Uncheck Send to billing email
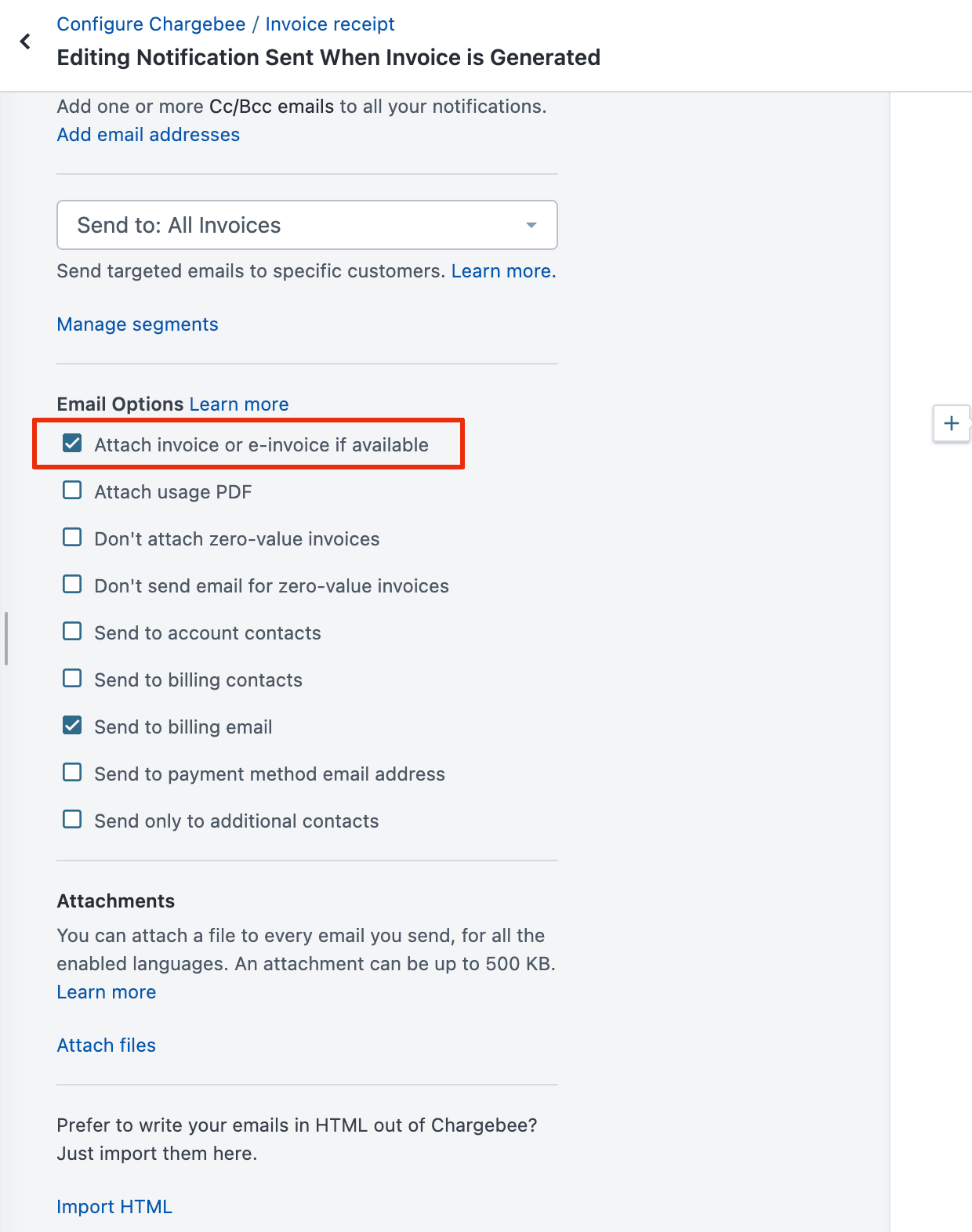The image size is (972, 1232). point(72,726)
